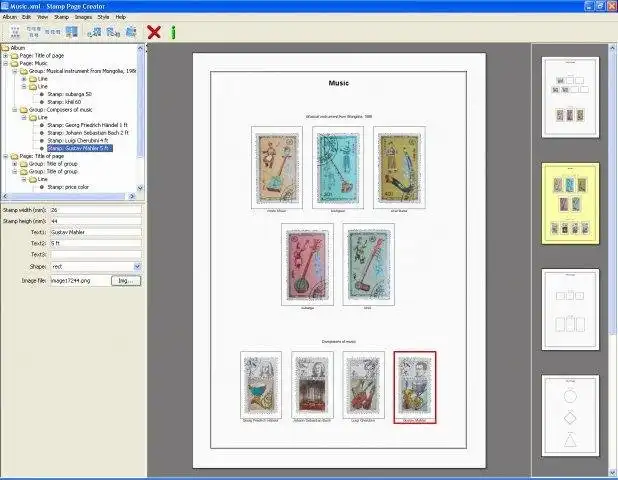Click the first blue image toolbar icon after the toolbar separator
Image resolution: width=618 pixels, height=480 pixels.
[94, 32]
